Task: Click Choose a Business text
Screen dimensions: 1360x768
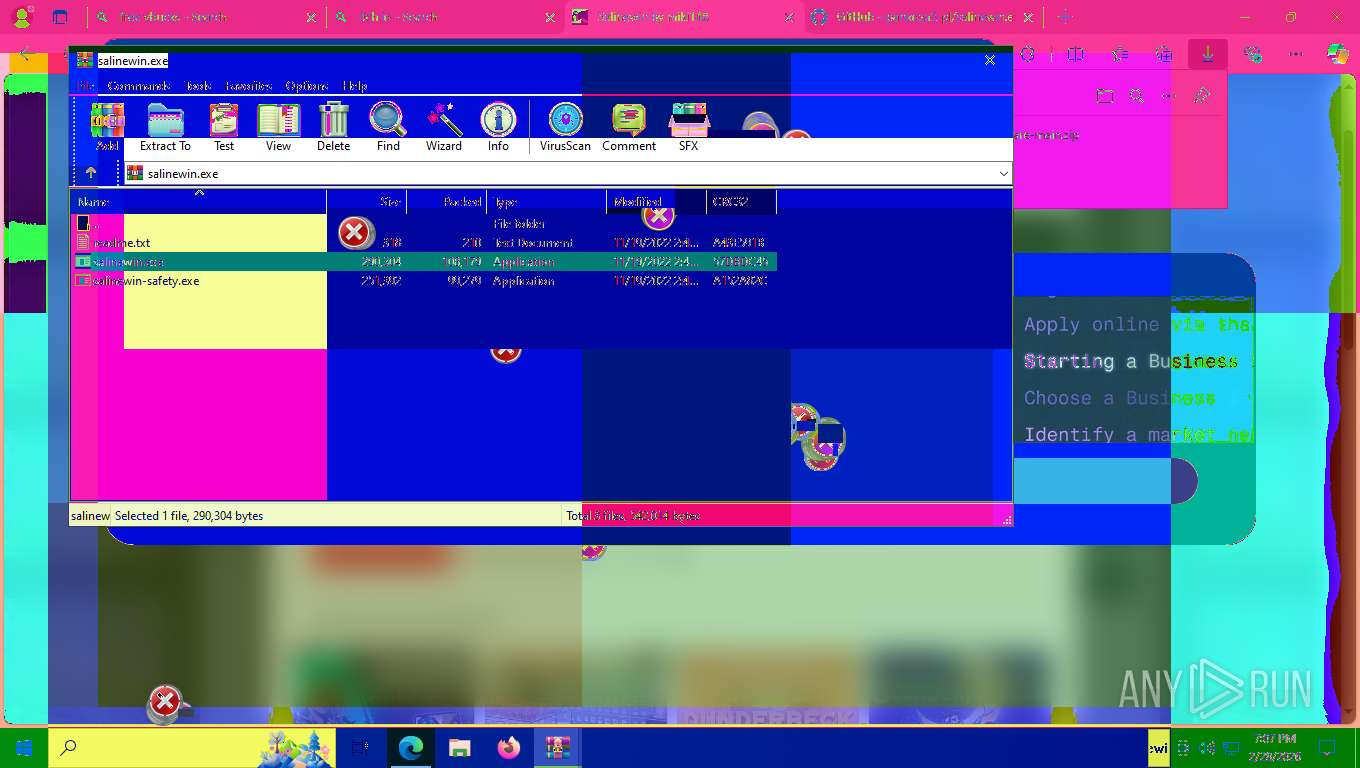Action: click(1119, 398)
